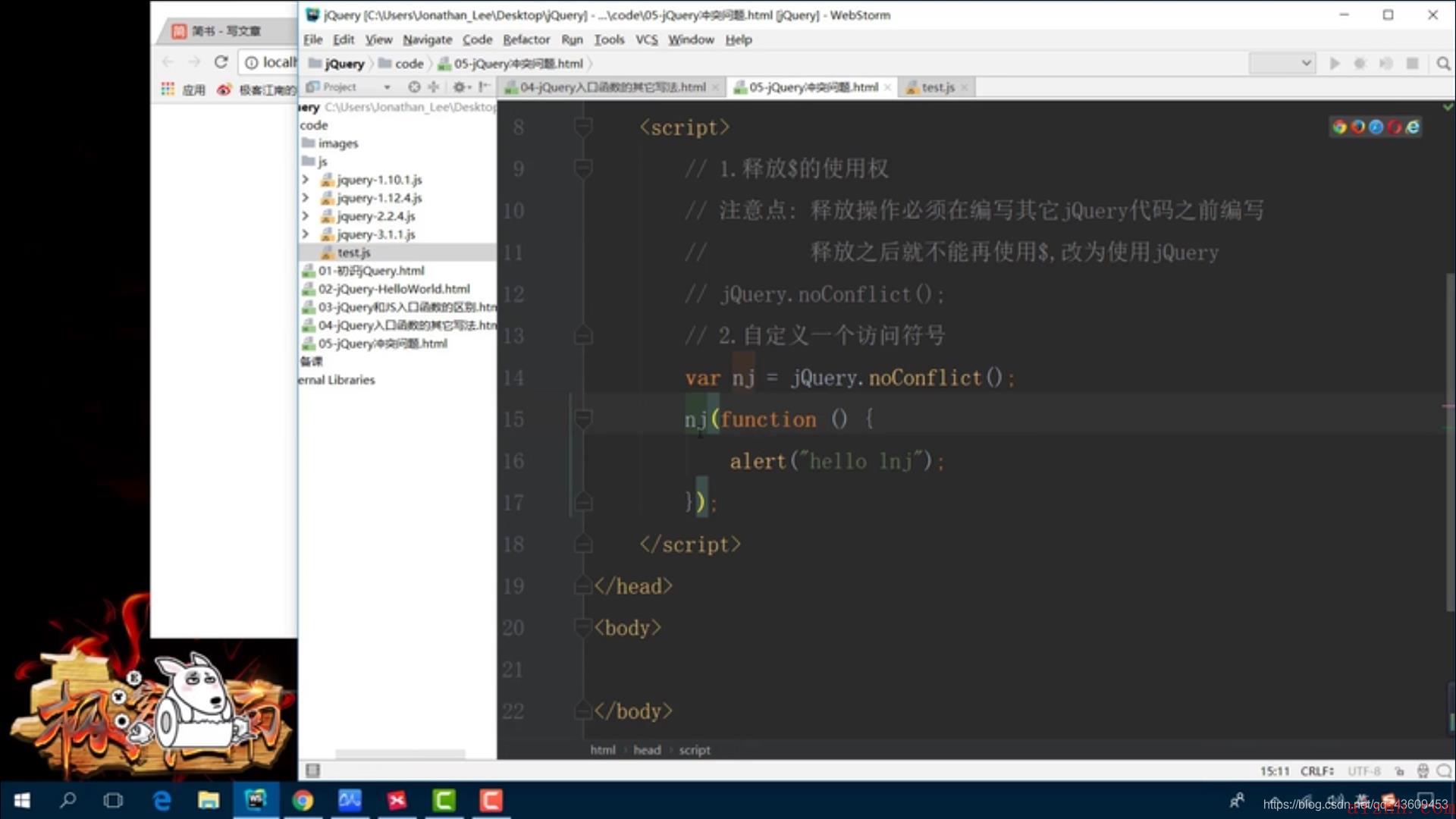This screenshot has width=1456, height=819.
Task: Collapse the function fold at line 15
Action: point(583,419)
